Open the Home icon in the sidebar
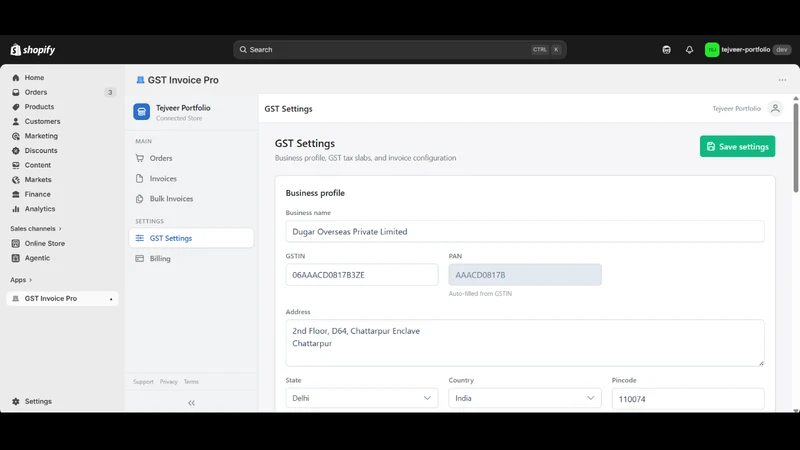Viewport: 800px width, 450px height. point(16,78)
